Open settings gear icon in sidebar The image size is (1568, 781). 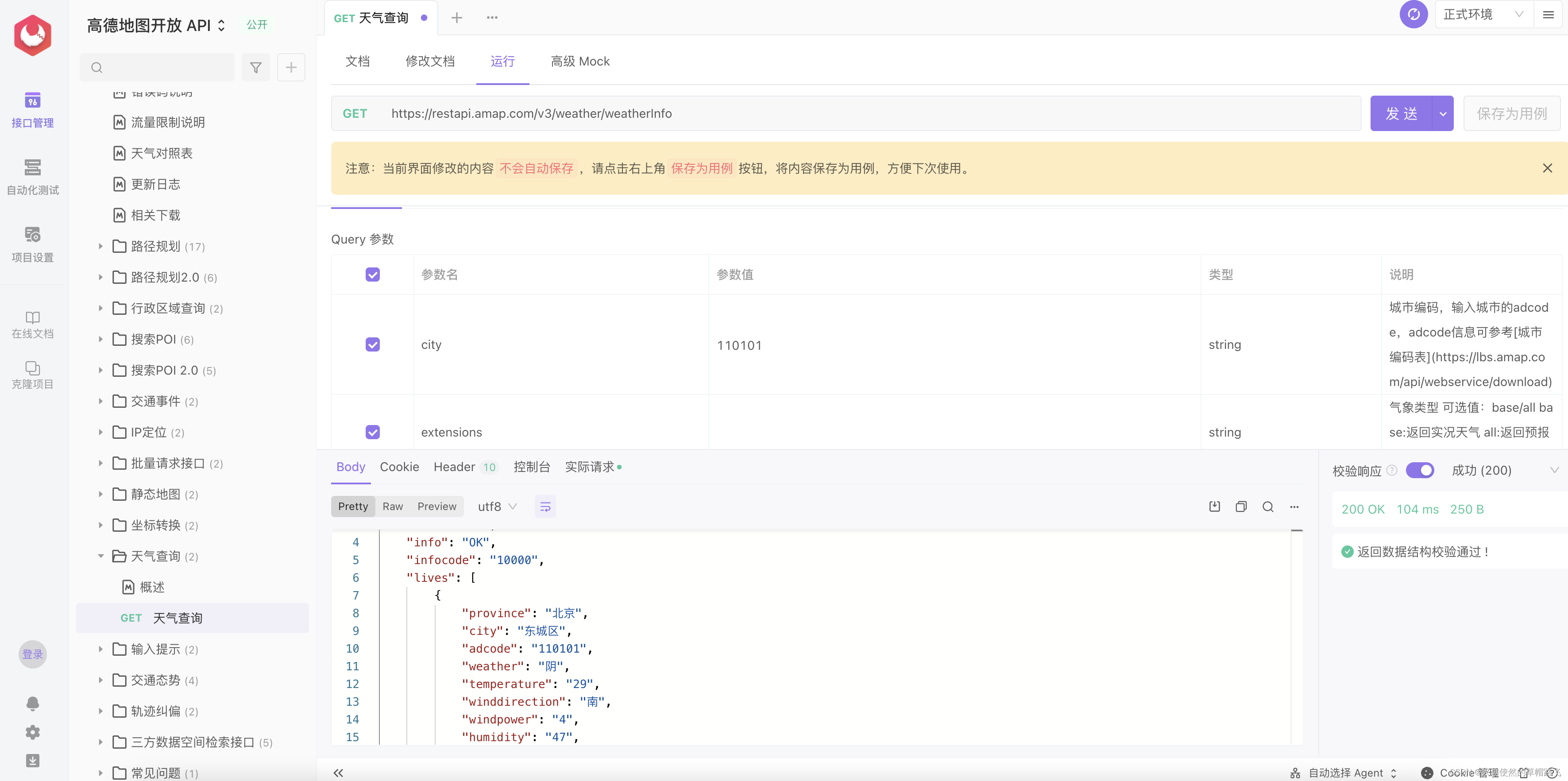tap(32, 732)
